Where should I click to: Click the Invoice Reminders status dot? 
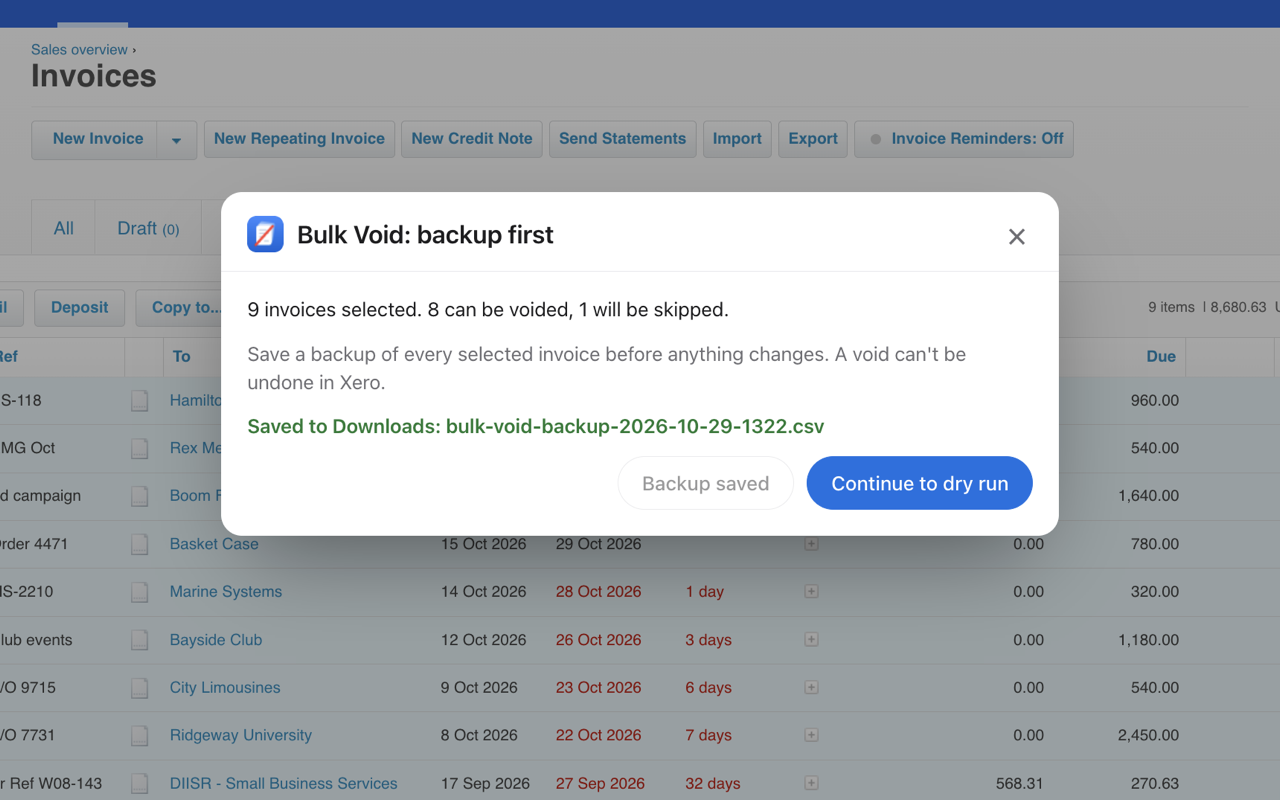click(x=876, y=140)
